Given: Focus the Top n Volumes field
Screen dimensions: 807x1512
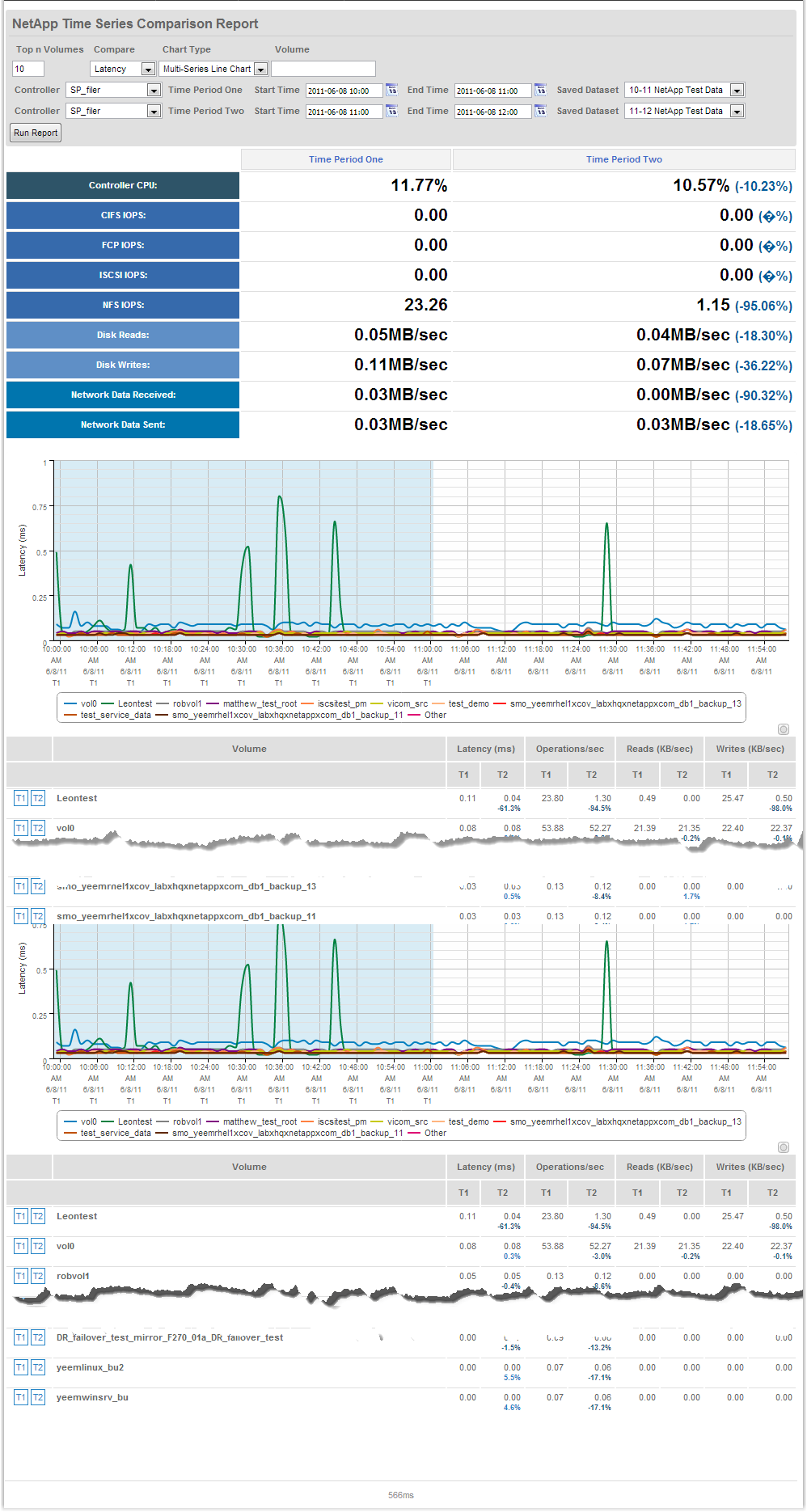Looking at the screenshot, I should 28,70.
